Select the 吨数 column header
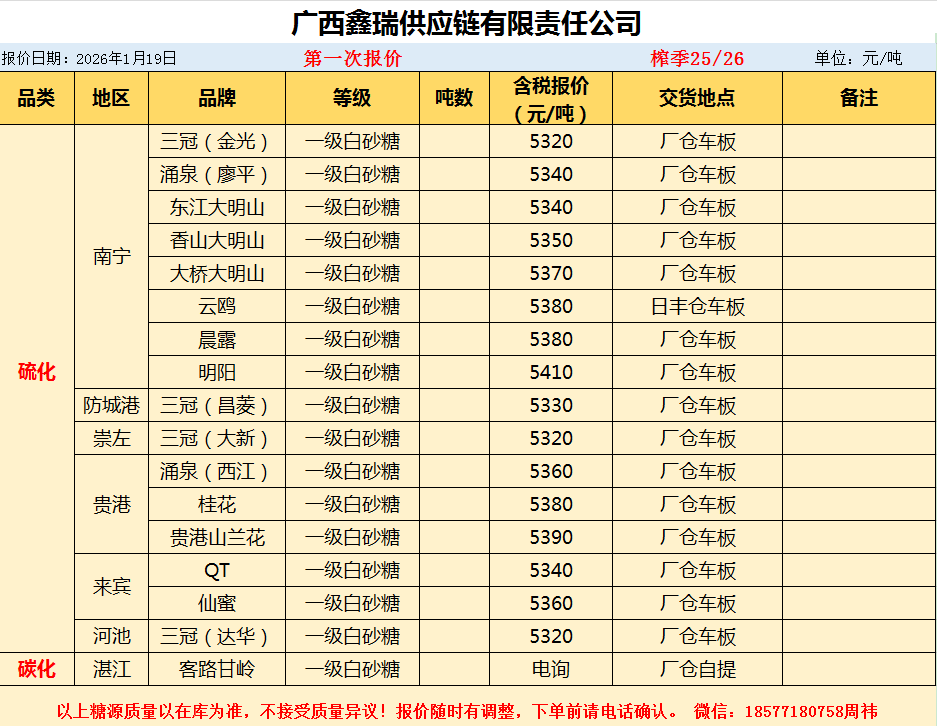 click(454, 98)
